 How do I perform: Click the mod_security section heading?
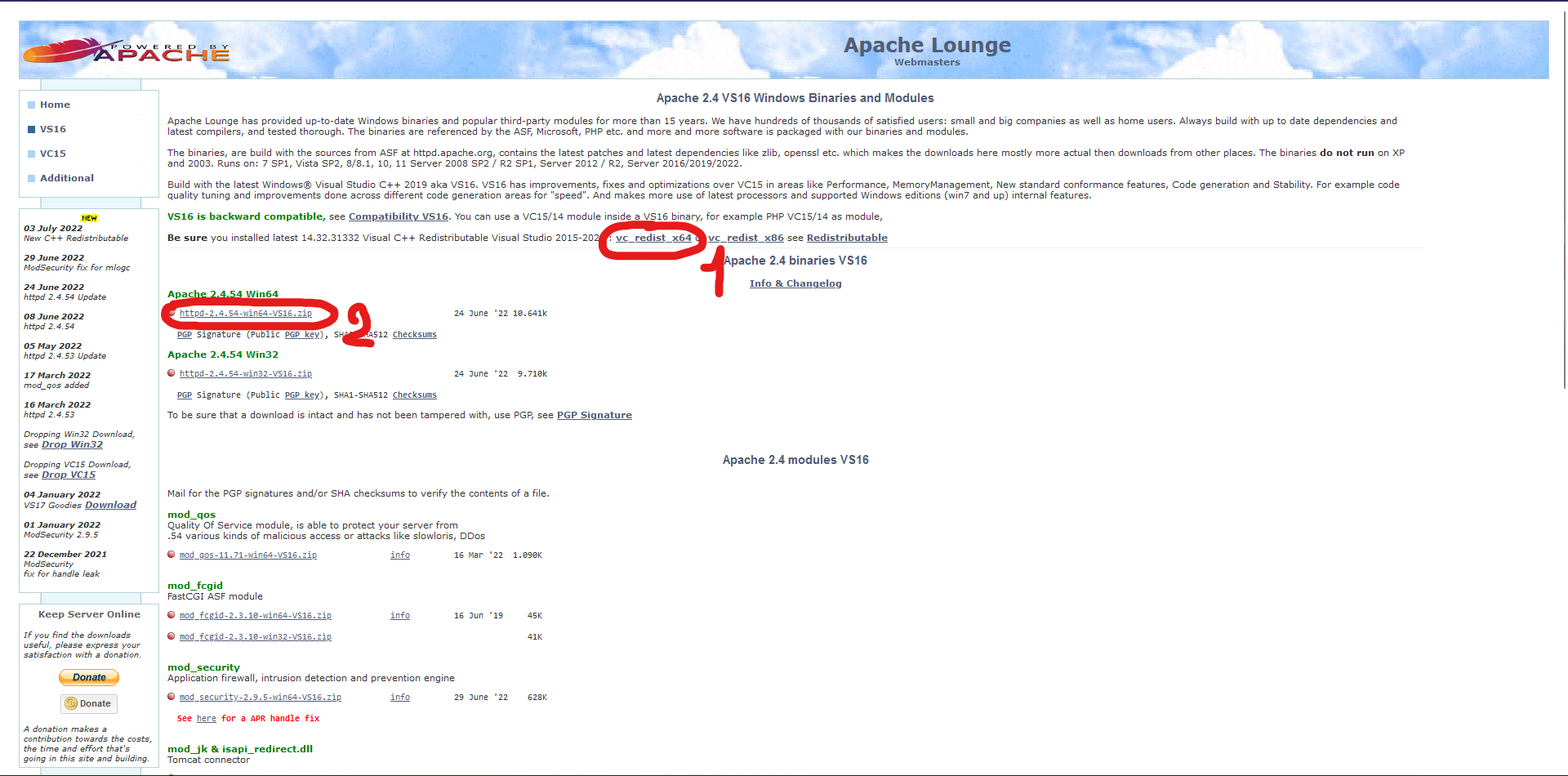(x=203, y=667)
